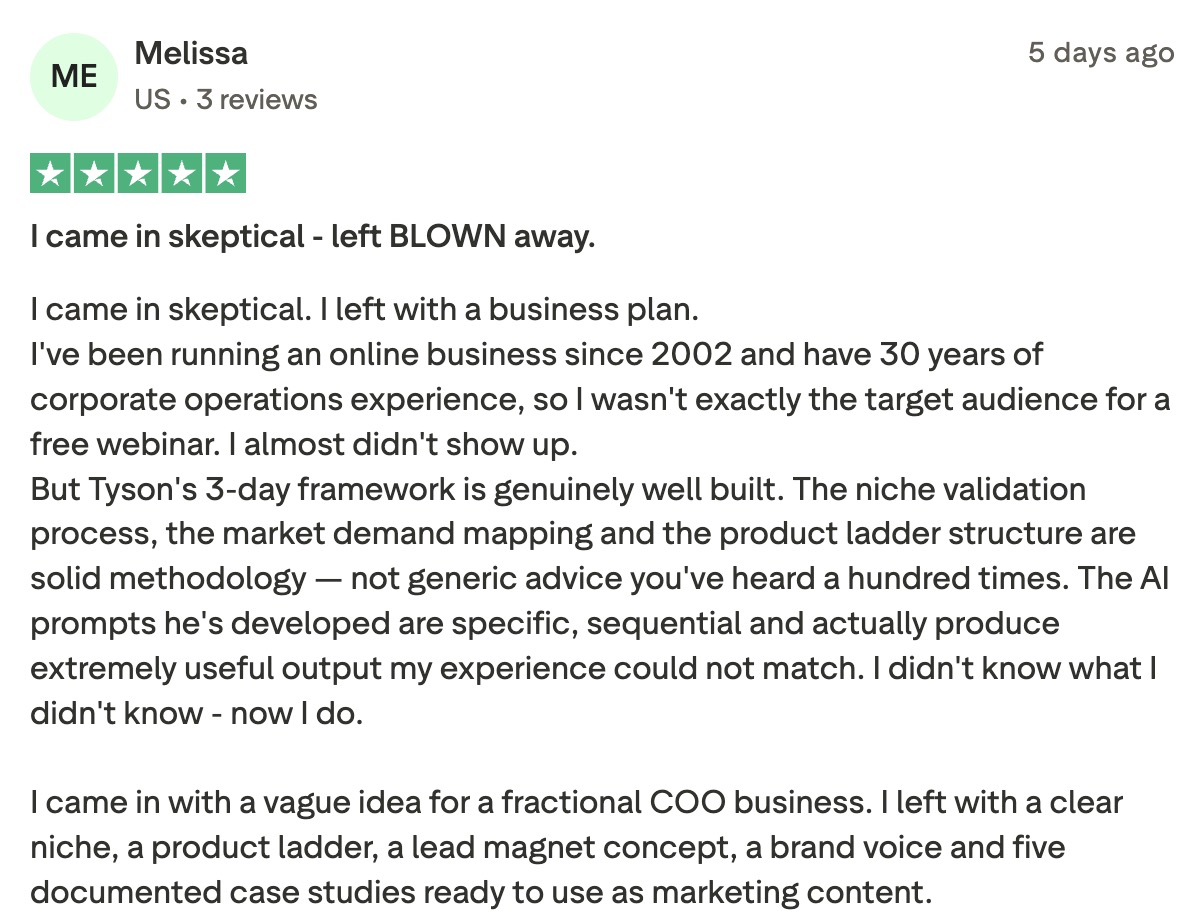Click the '3 reviews' count text
Viewport: 1200px width, 924px height.
(257, 100)
